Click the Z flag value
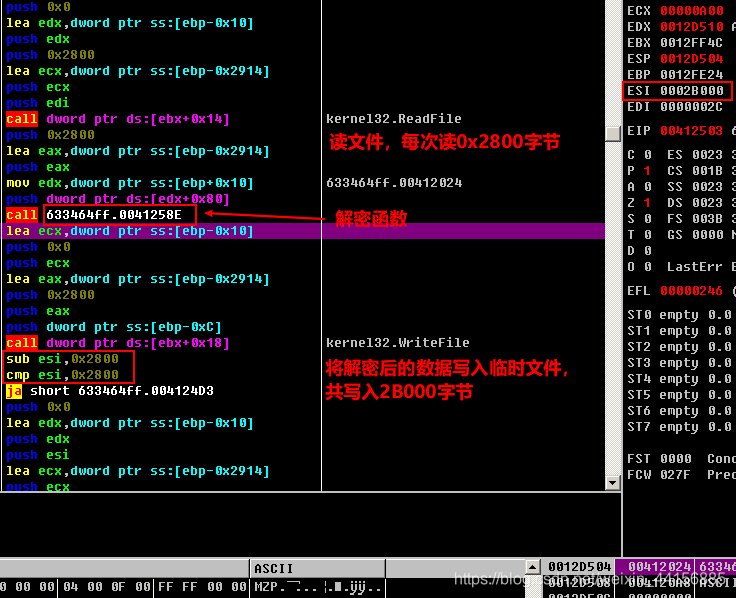This screenshot has height=598, width=736. (x=648, y=202)
